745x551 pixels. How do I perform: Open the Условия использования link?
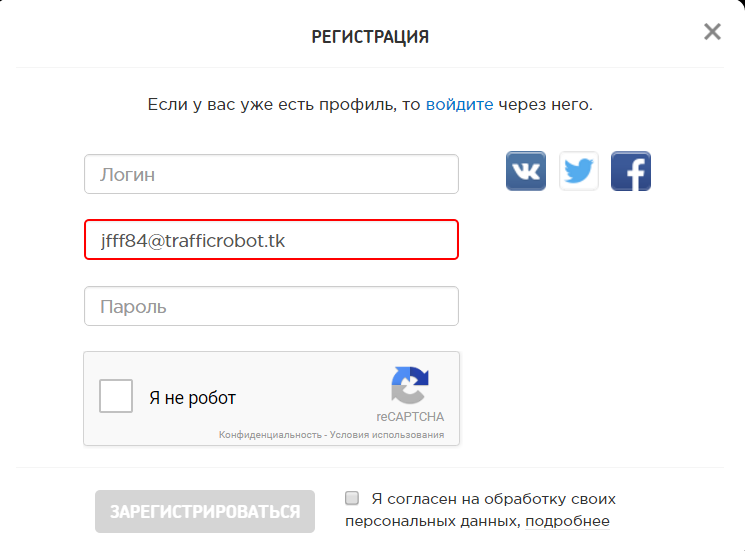pyautogui.click(x=387, y=435)
